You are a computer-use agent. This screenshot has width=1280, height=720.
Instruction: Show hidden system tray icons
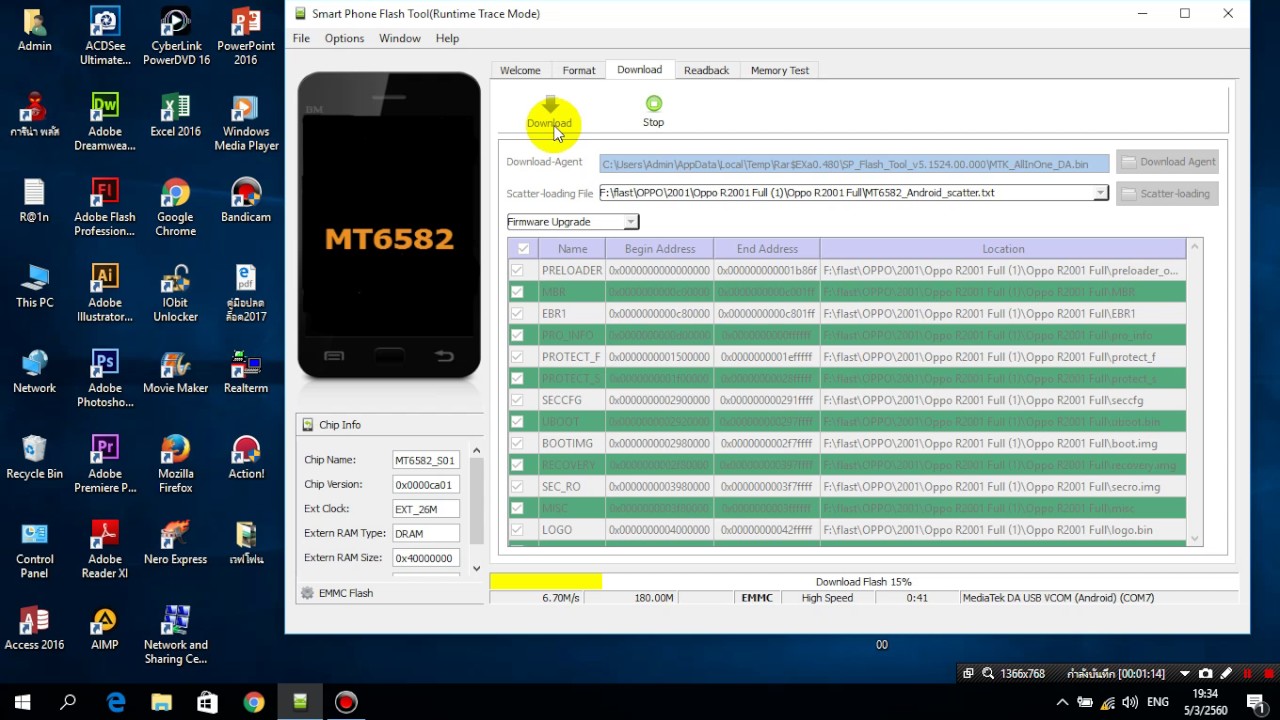[1062, 702]
